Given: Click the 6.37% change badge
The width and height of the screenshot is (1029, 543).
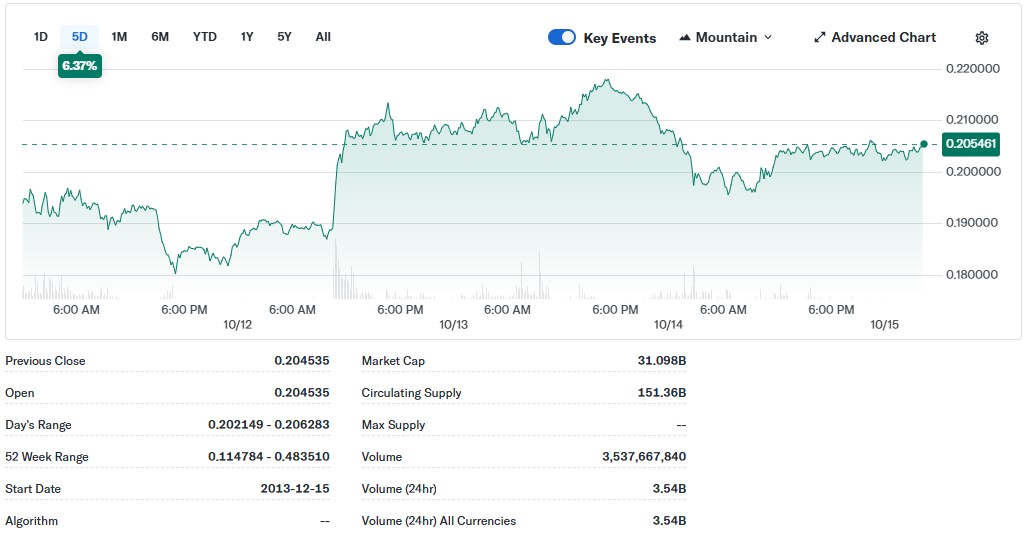Looking at the screenshot, I should [x=80, y=66].
